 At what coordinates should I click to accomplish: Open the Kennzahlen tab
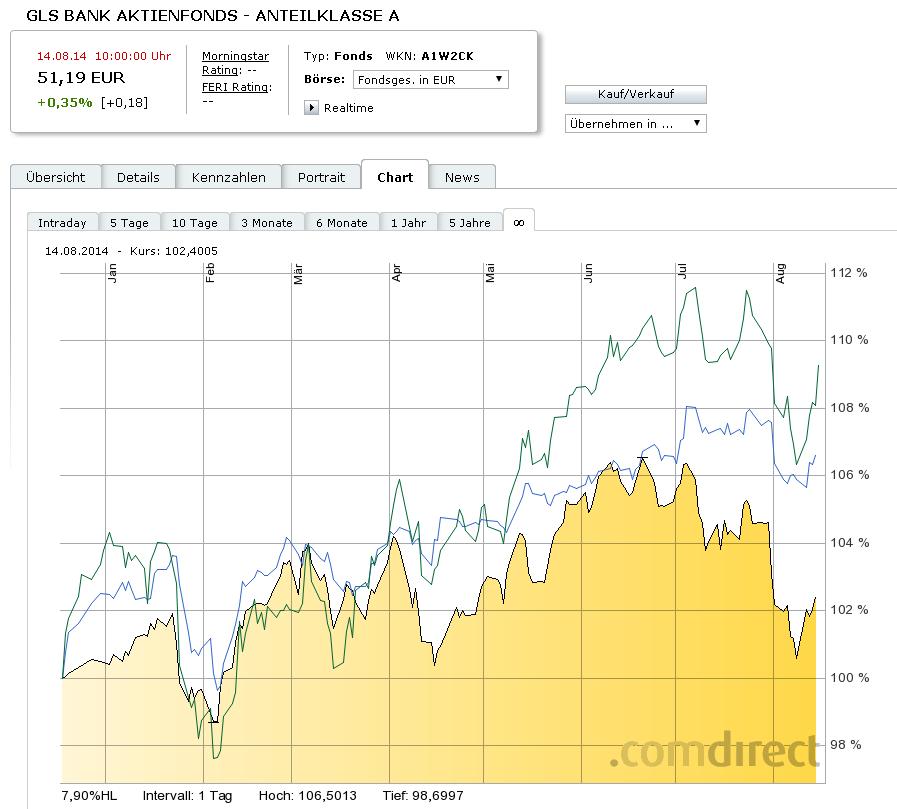[x=229, y=177]
